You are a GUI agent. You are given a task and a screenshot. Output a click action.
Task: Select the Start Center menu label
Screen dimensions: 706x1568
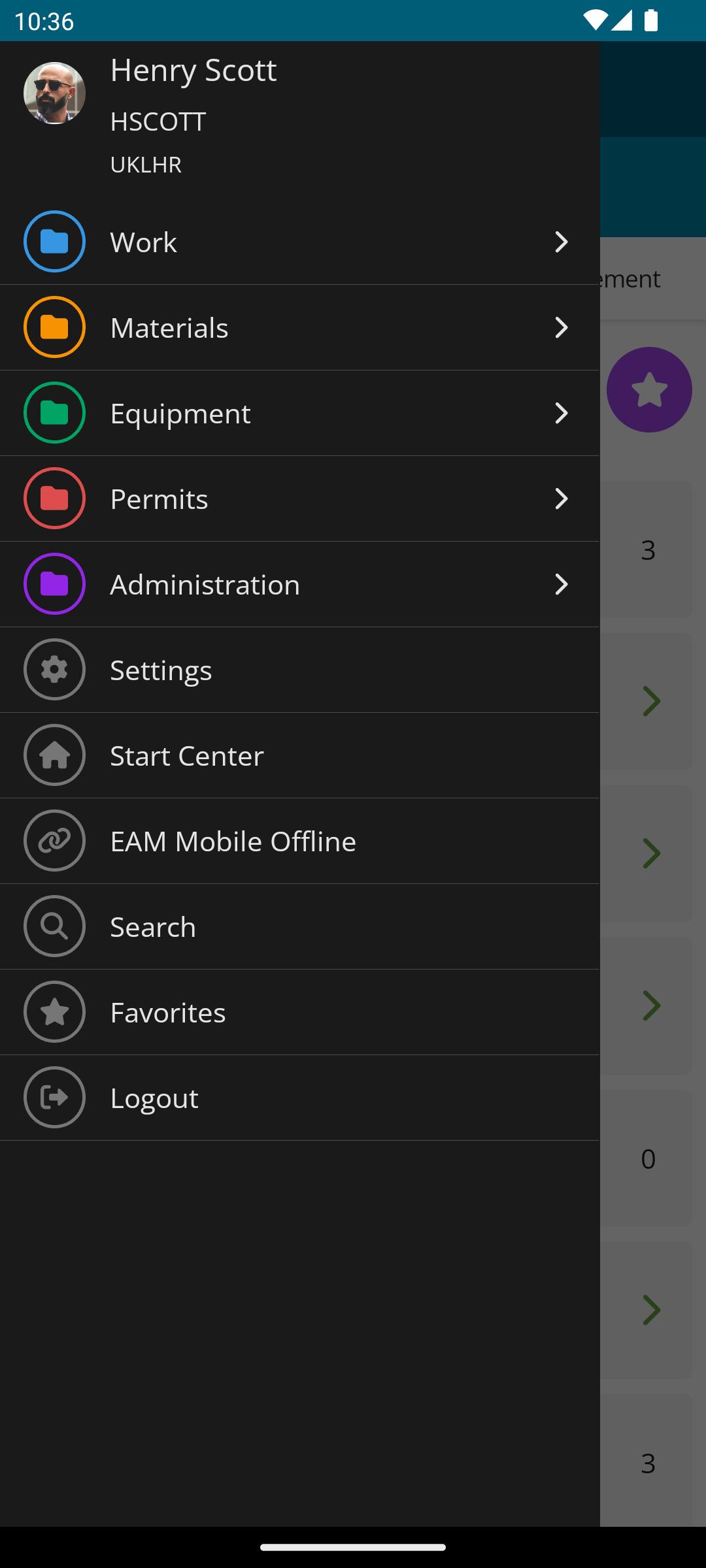click(x=187, y=755)
